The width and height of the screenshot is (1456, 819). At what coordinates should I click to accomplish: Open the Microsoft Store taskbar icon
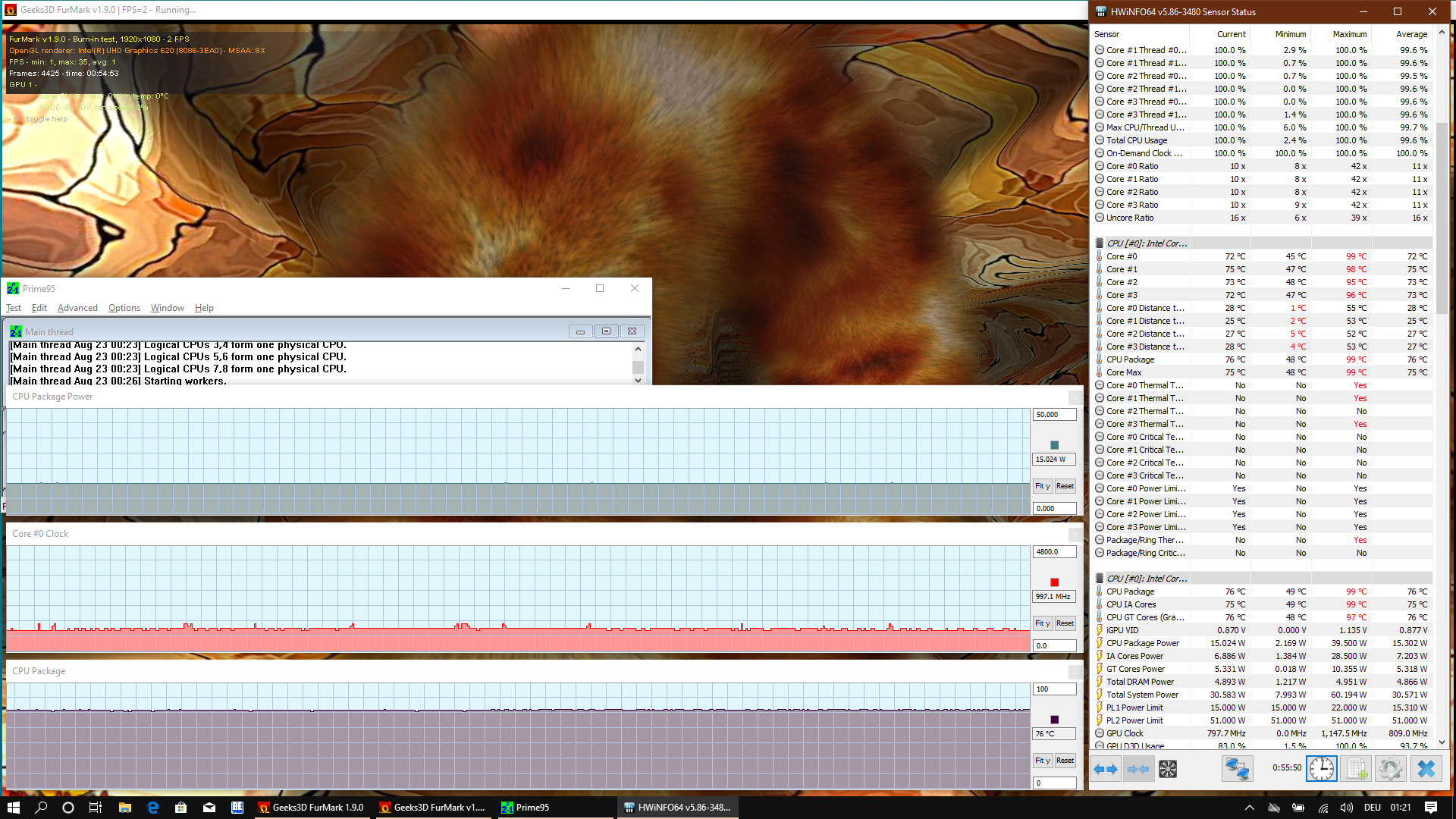point(180,808)
